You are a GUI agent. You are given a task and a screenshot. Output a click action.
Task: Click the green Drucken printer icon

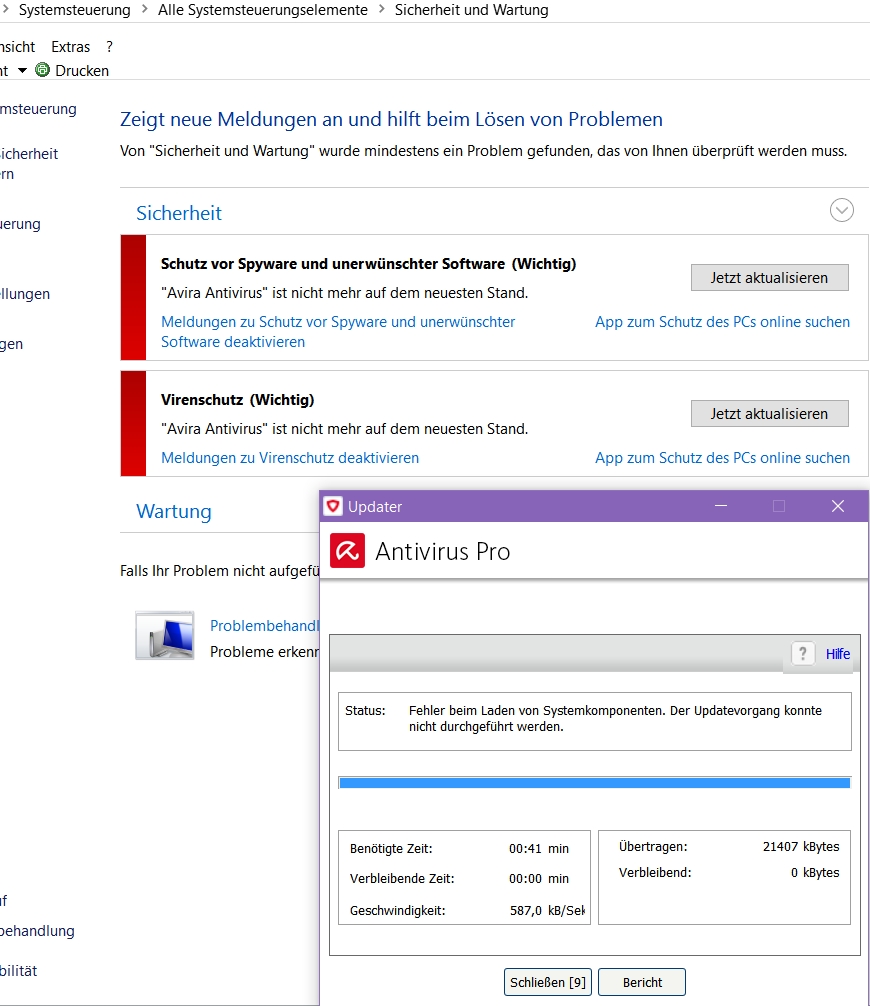pos(42,70)
